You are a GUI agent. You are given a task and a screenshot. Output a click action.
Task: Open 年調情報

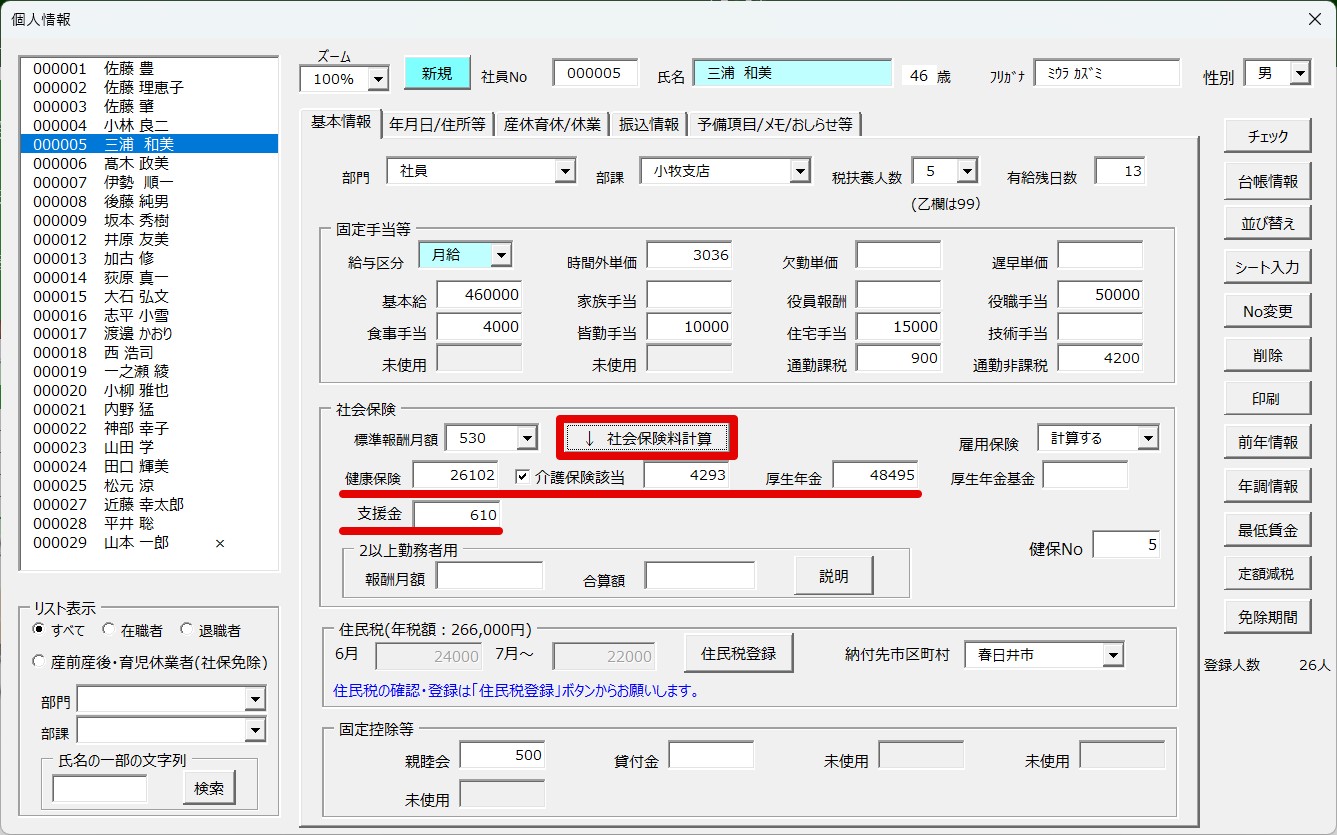point(1268,486)
